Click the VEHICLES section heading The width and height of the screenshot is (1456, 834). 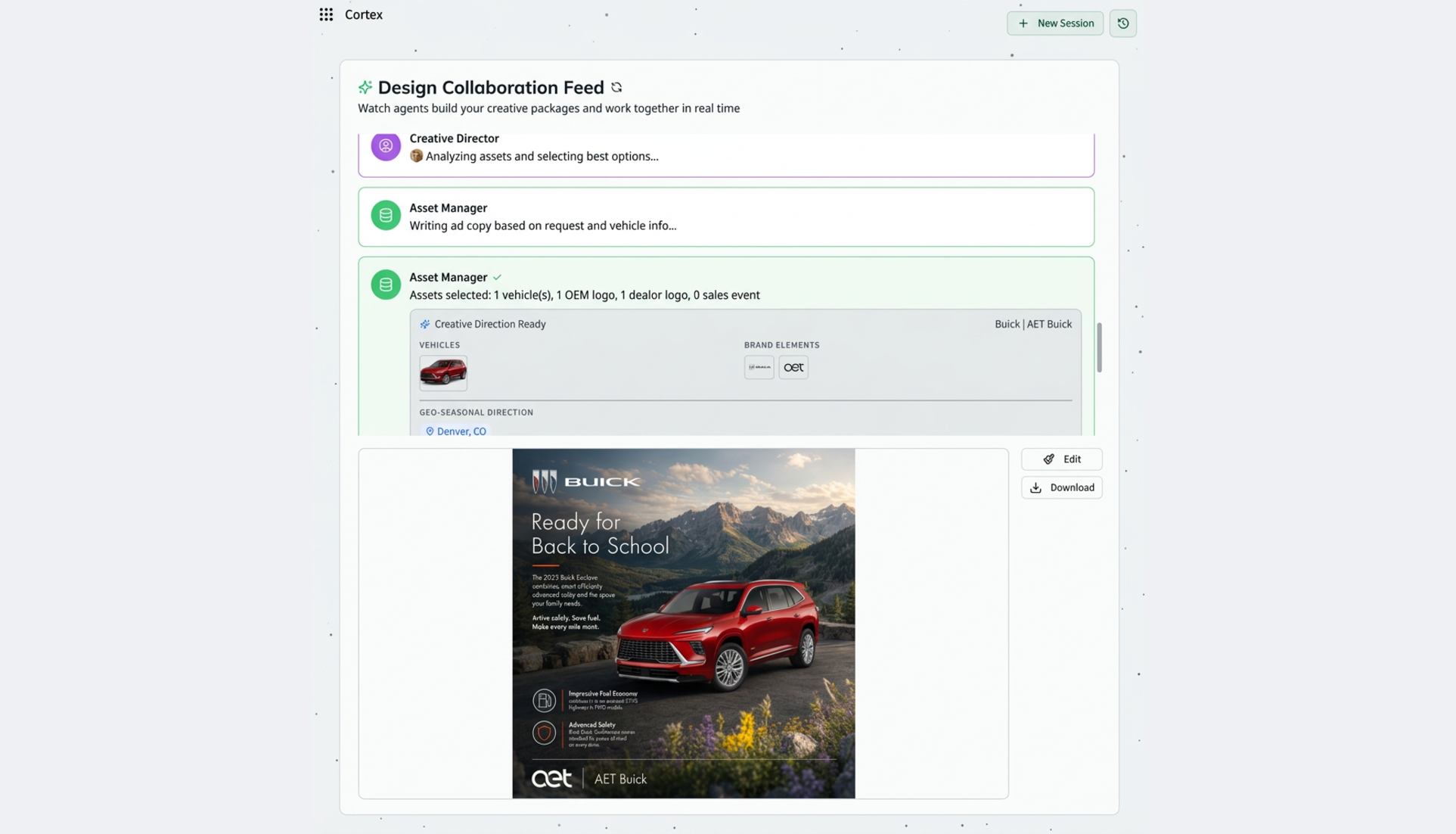439,345
